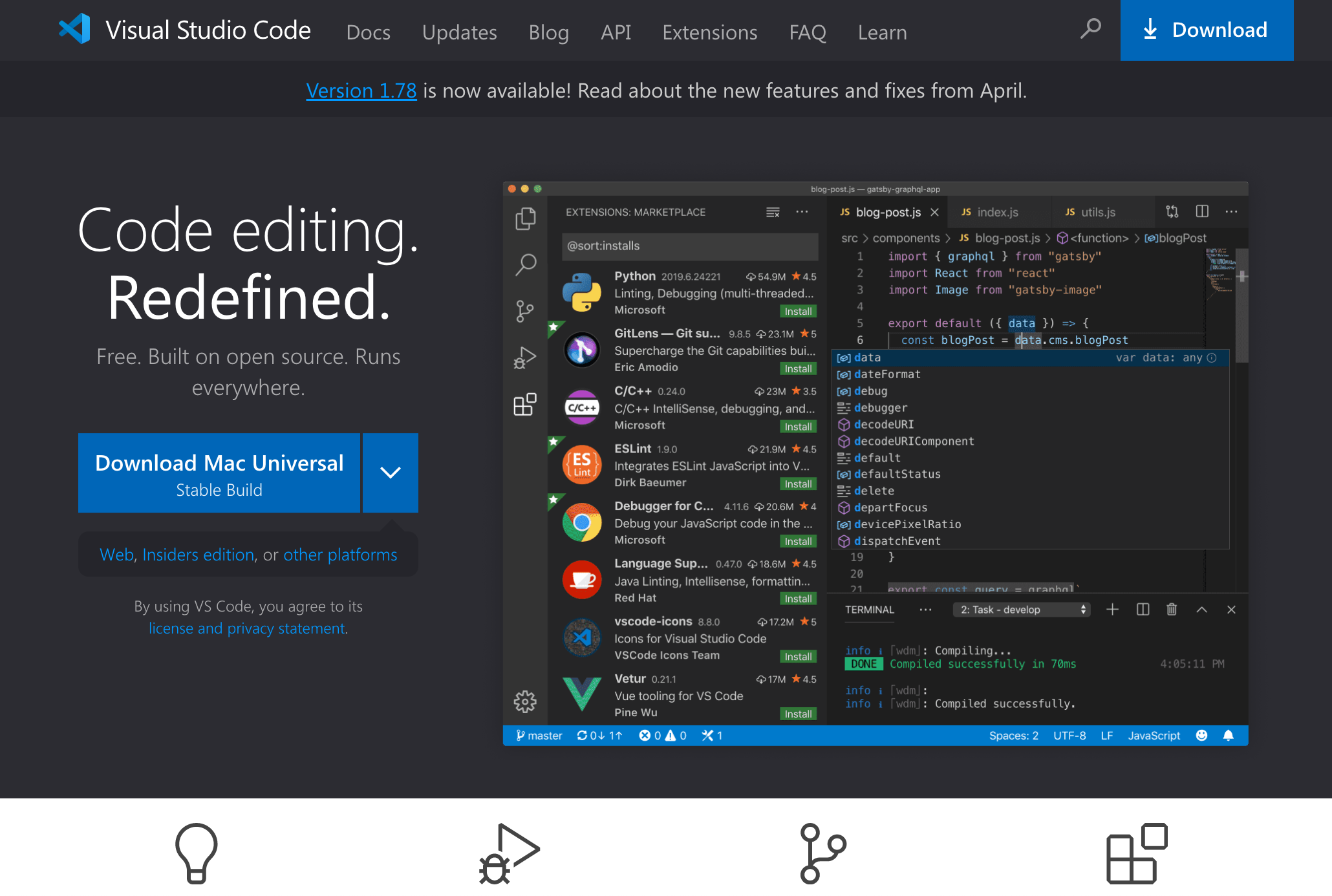Open Source Control icon in activity bar
Screen dimensions: 1332x896
pos(525,311)
